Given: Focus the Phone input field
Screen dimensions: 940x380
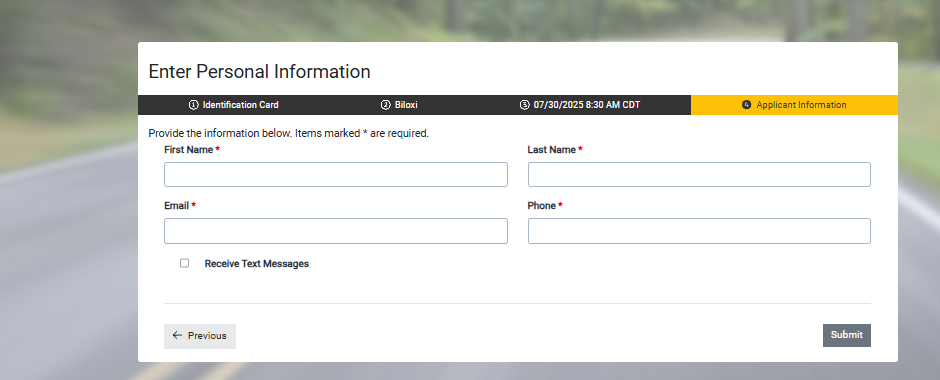Looking at the screenshot, I should [699, 231].
